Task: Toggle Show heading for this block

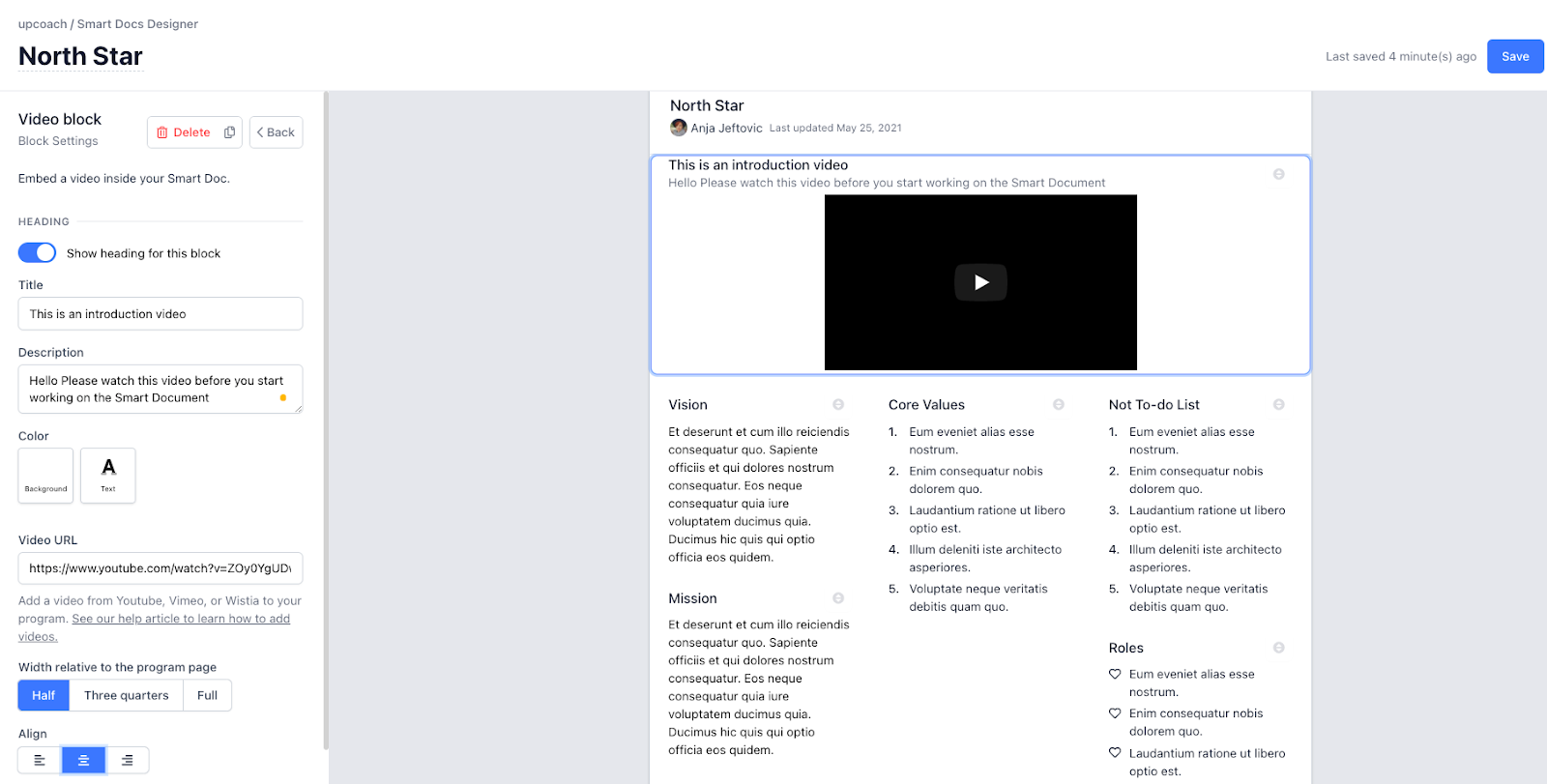Action: tap(37, 252)
